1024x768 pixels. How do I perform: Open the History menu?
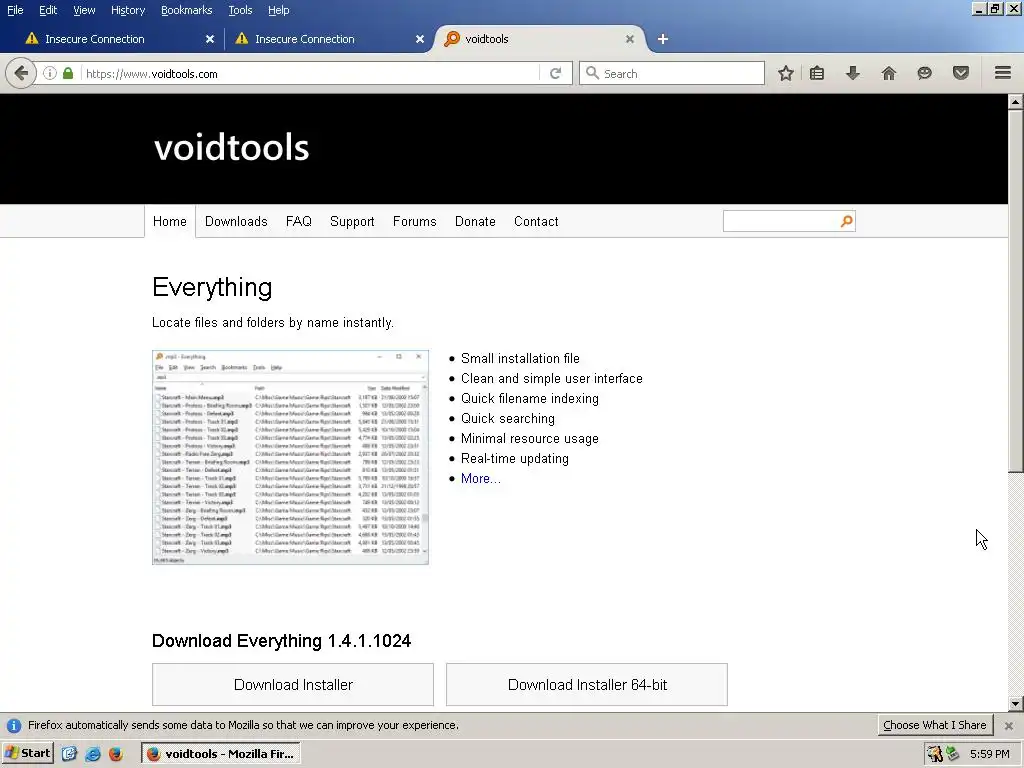point(127,10)
